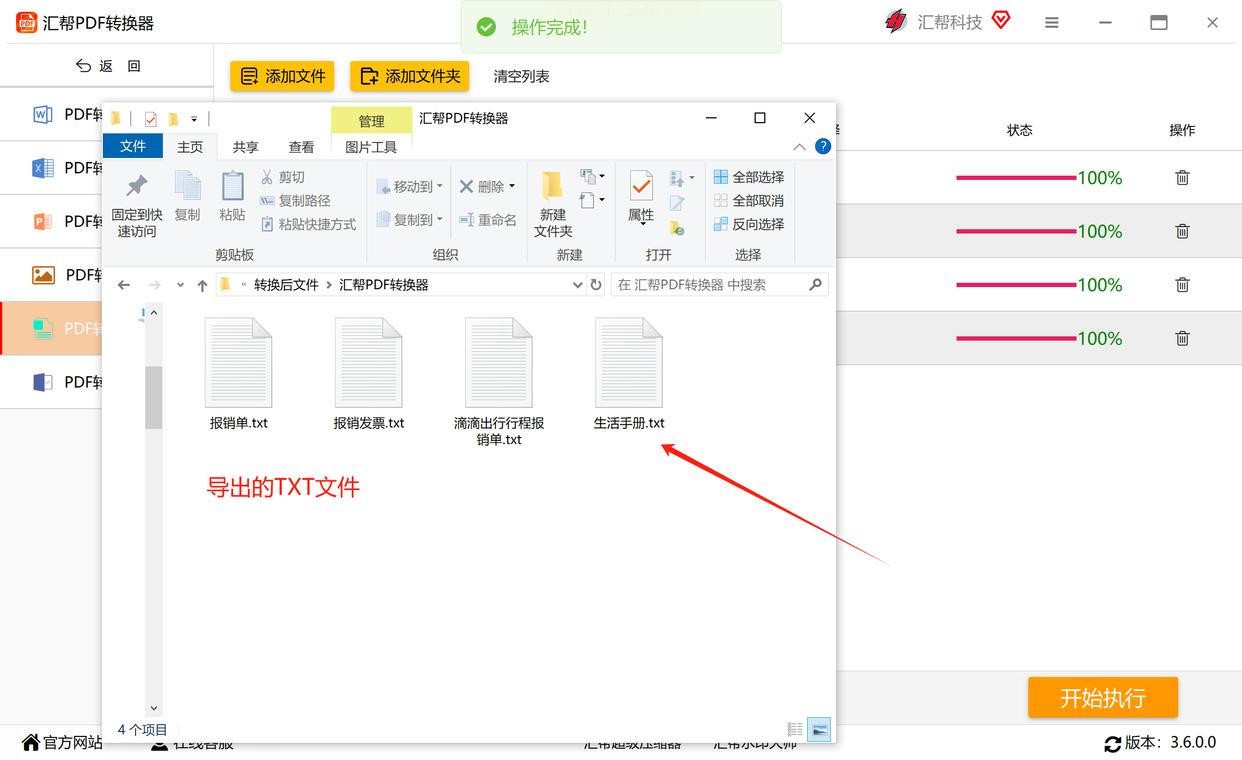Switch to the 主页 ribbon tab
This screenshot has height=760, width=1242.
pos(190,147)
